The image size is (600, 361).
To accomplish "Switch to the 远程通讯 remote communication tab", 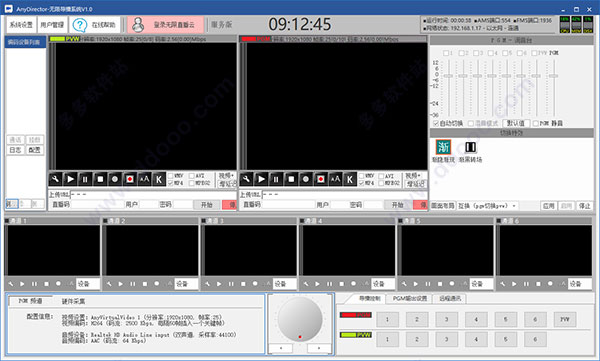I will point(450,299).
